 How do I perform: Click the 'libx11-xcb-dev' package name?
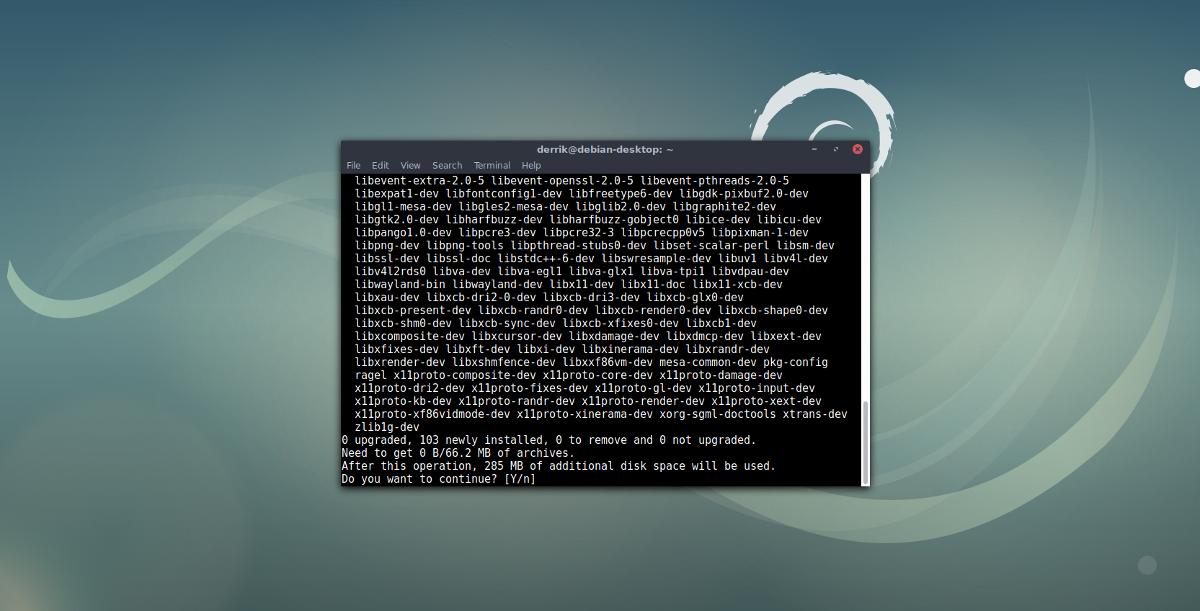737,284
